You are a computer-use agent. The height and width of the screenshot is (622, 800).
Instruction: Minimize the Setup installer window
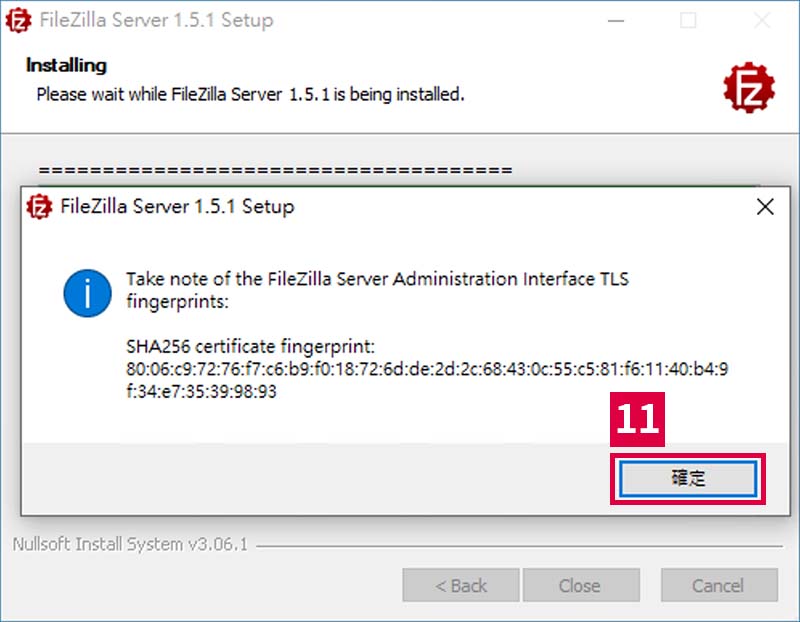(616, 21)
